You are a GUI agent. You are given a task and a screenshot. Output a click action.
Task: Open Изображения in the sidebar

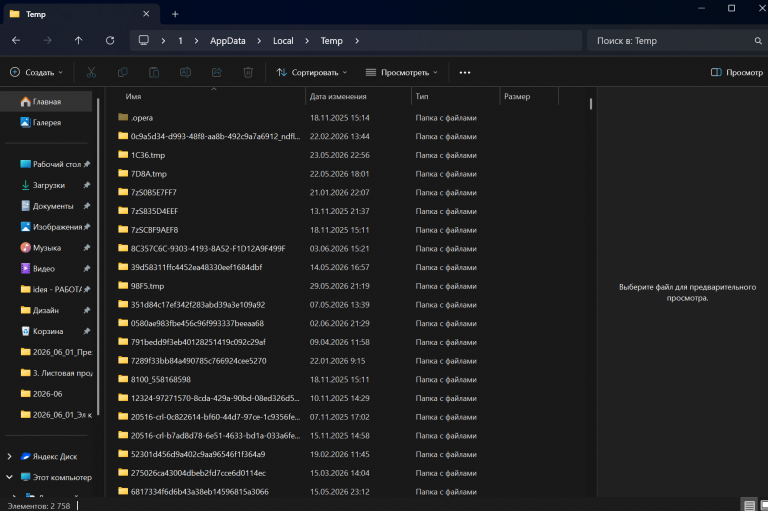point(49,227)
